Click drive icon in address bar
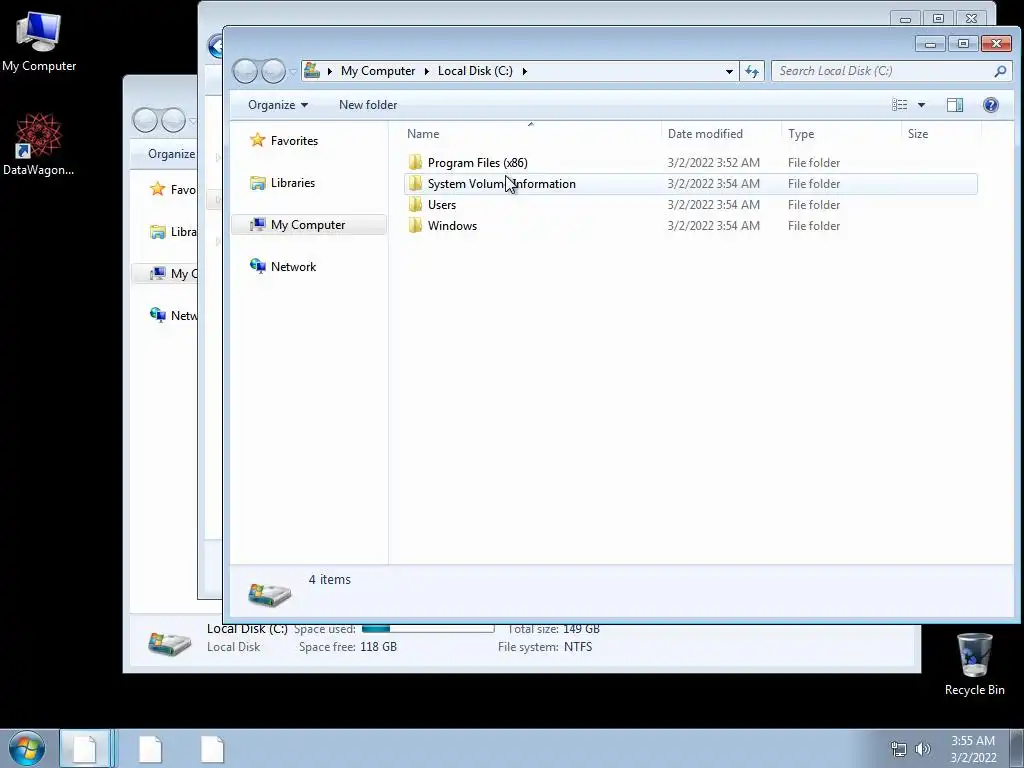The width and height of the screenshot is (1024, 768). point(312,71)
